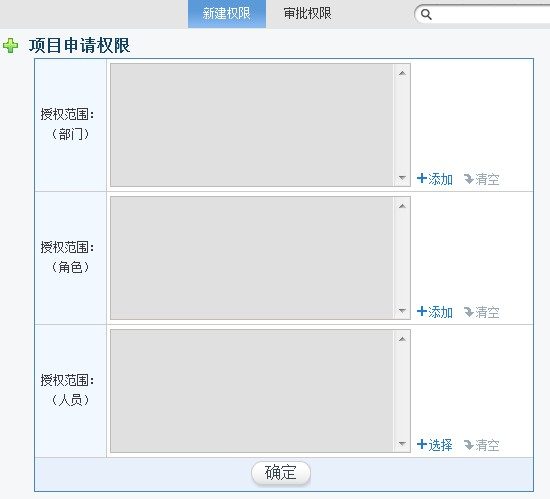Click 清空 link in the 人员 row
Image resolution: width=550 pixels, height=499 pixels.
[x=482, y=445]
